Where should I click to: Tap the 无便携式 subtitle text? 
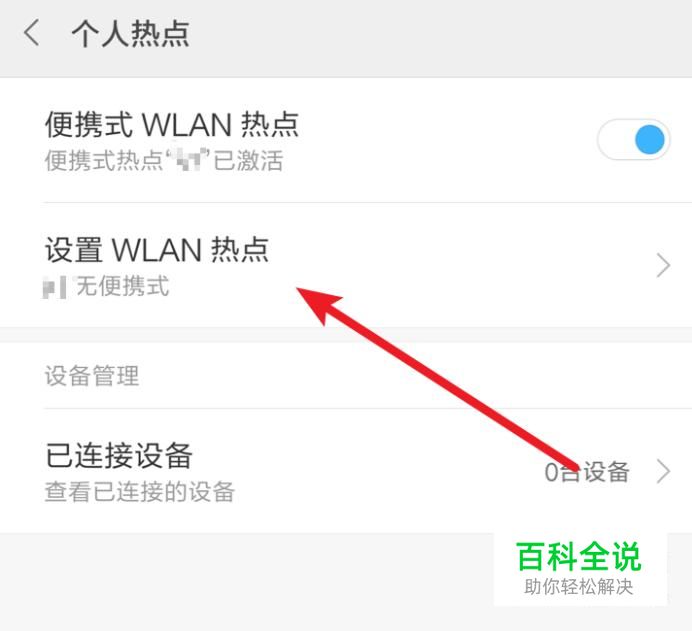(123, 286)
